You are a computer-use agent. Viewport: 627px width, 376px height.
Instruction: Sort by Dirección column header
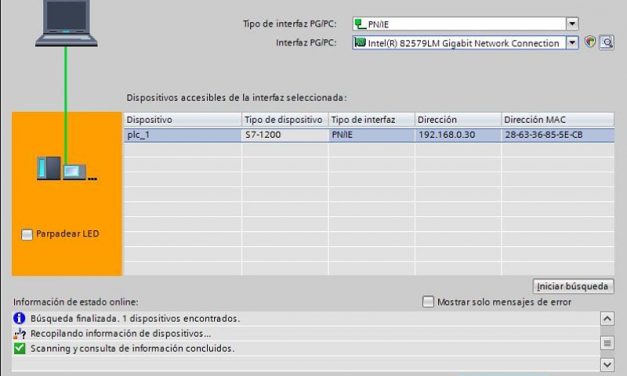tap(458, 120)
